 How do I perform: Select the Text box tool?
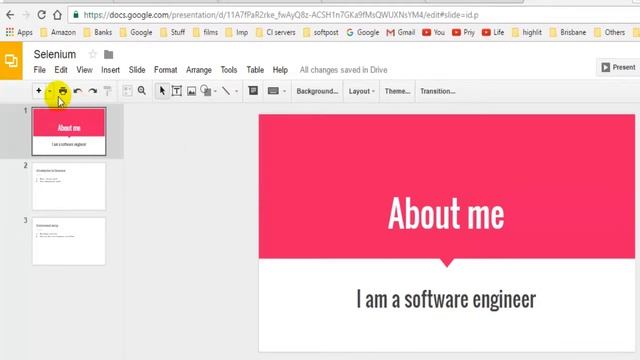point(177,91)
